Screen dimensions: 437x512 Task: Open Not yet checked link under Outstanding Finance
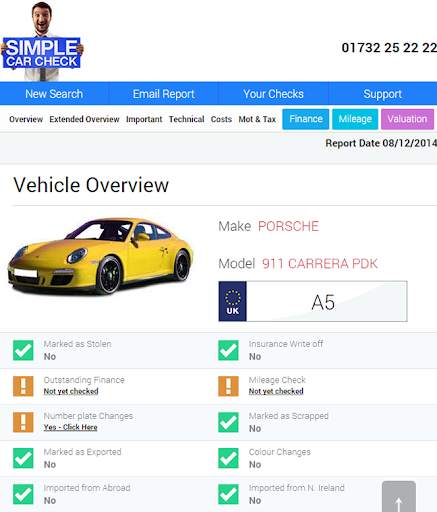click(71, 391)
